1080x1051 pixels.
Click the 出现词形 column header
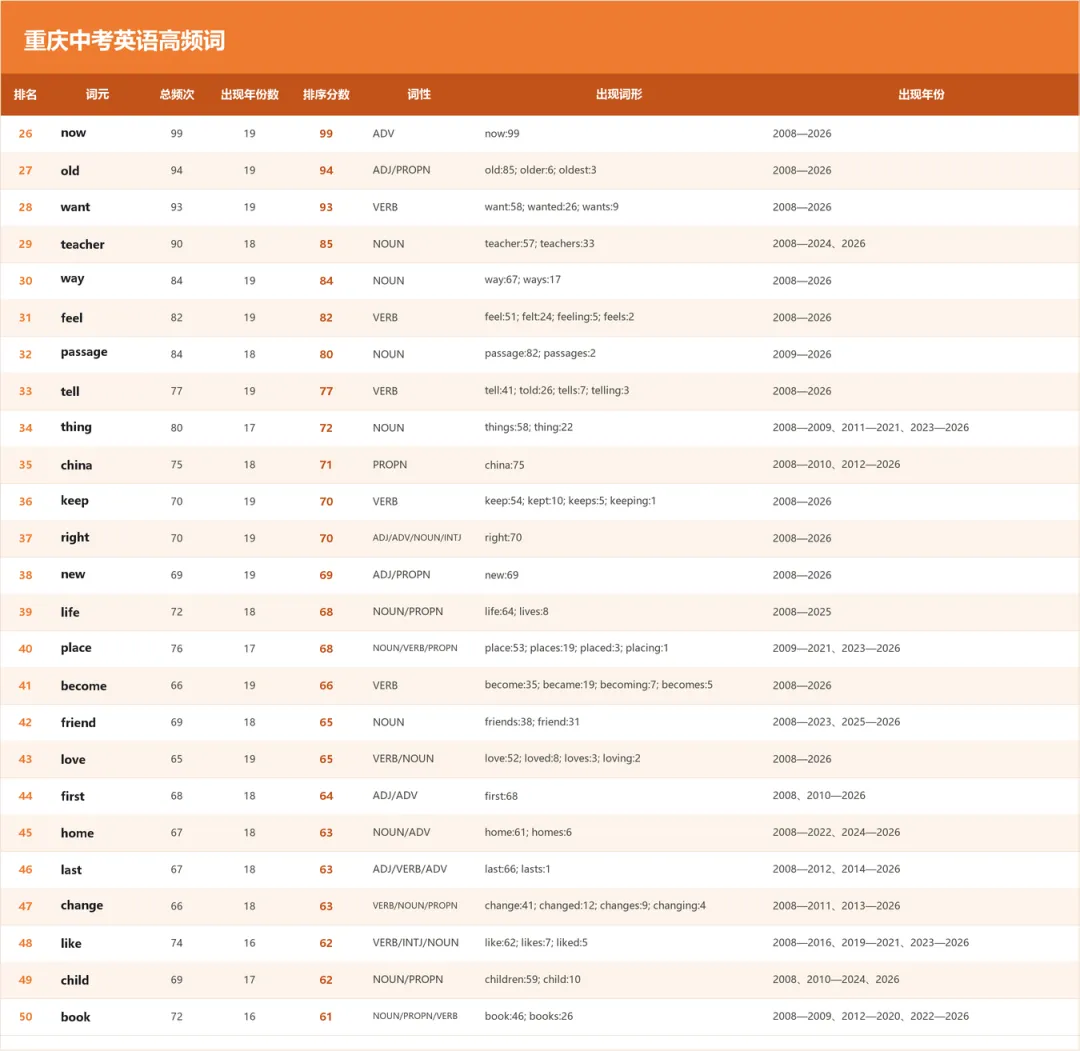[619, 94]
